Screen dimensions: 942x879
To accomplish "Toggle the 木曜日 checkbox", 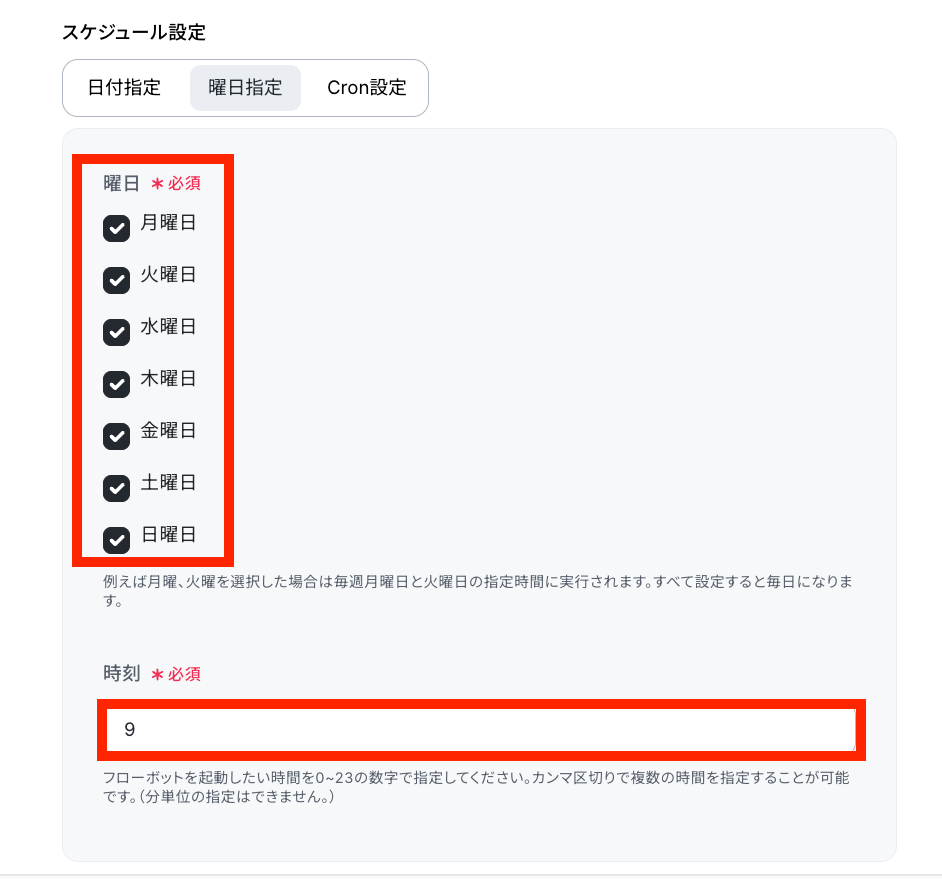I will click(117, 385).
